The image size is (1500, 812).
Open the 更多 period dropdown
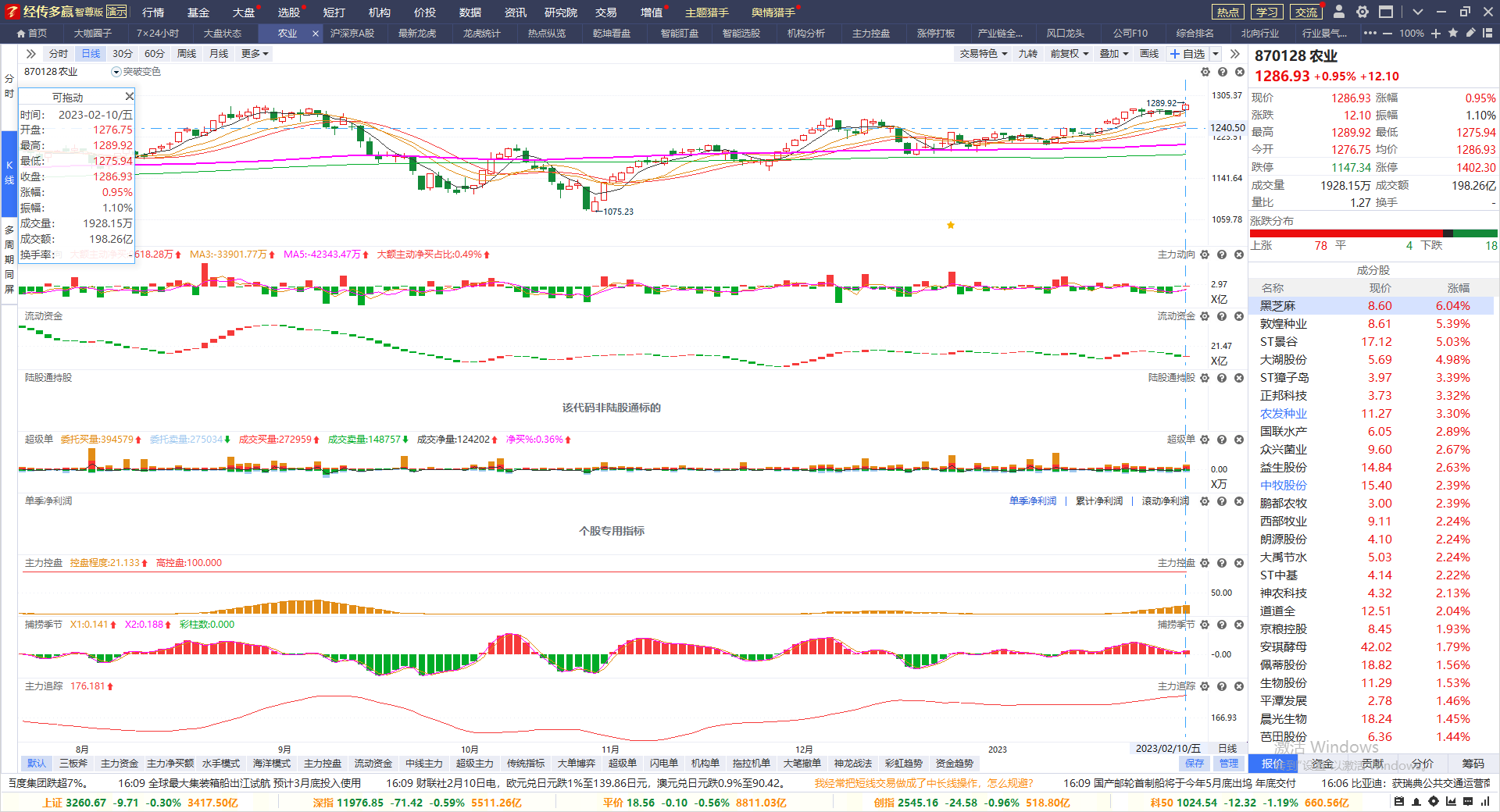click(255, 54)
